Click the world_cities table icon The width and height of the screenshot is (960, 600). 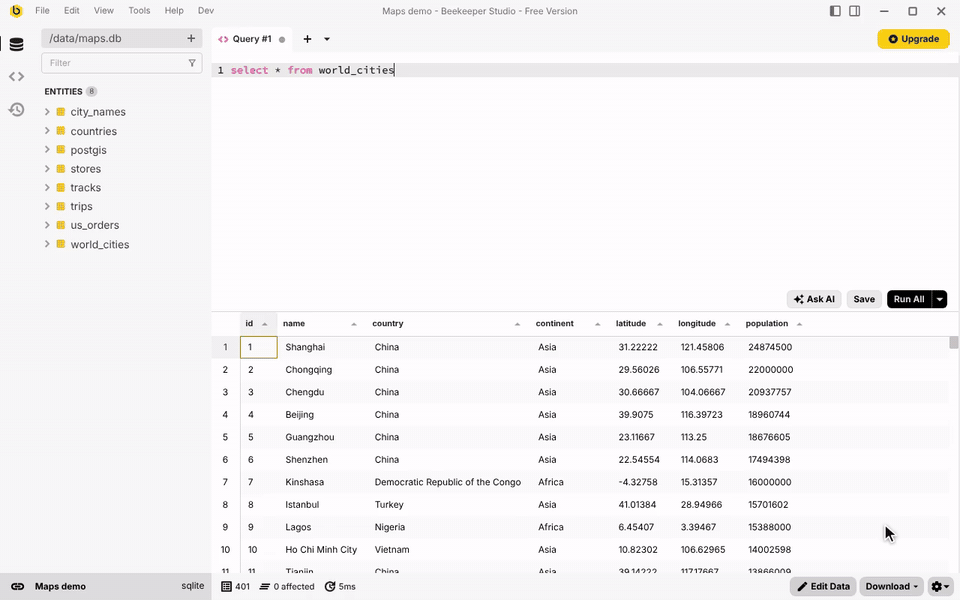click(x=61, y=244)
